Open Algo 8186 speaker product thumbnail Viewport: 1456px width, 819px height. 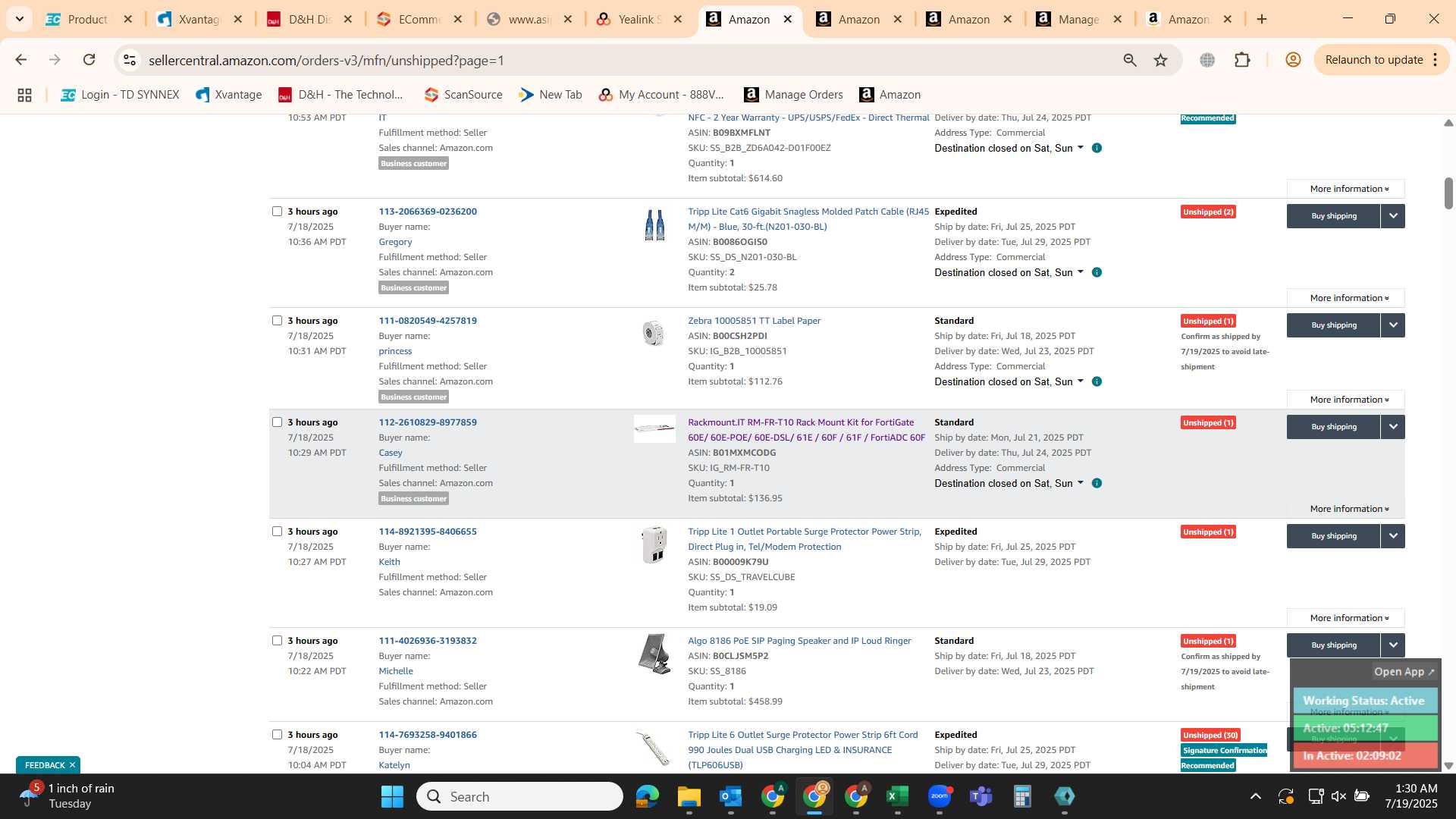click(654, 654)
